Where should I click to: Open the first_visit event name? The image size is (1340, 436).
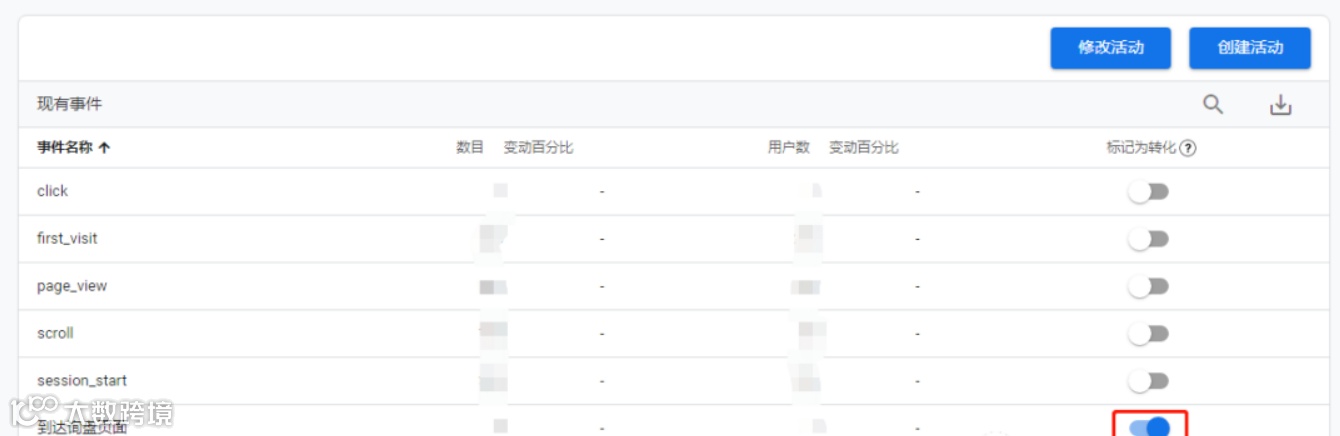67,239
